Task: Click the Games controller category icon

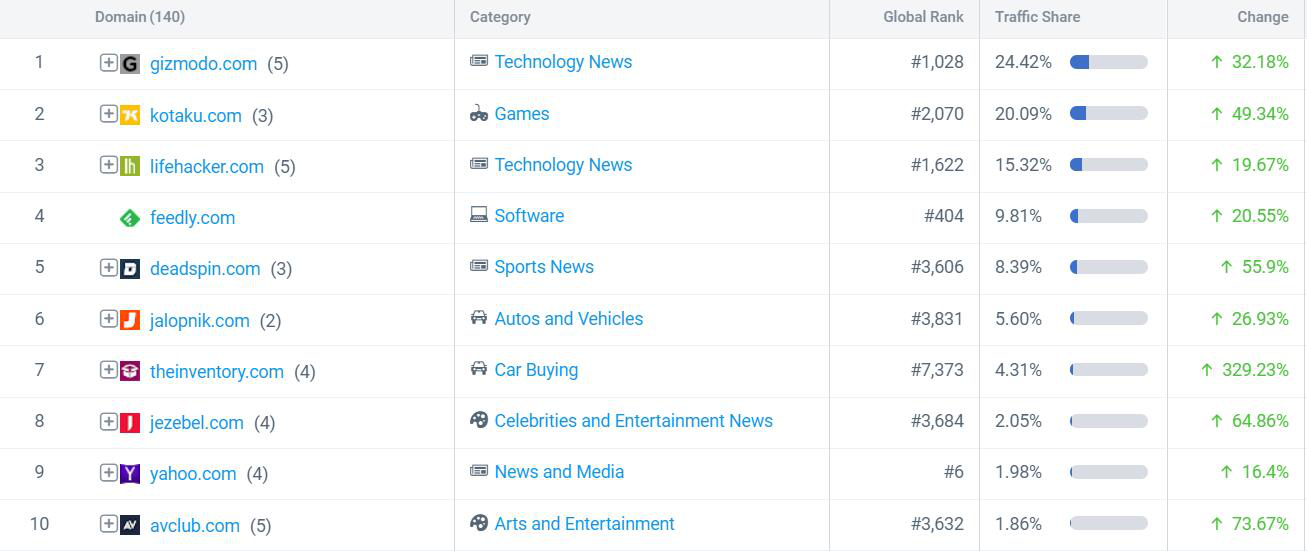Action: pyautogui.click(x=479, y=114)
